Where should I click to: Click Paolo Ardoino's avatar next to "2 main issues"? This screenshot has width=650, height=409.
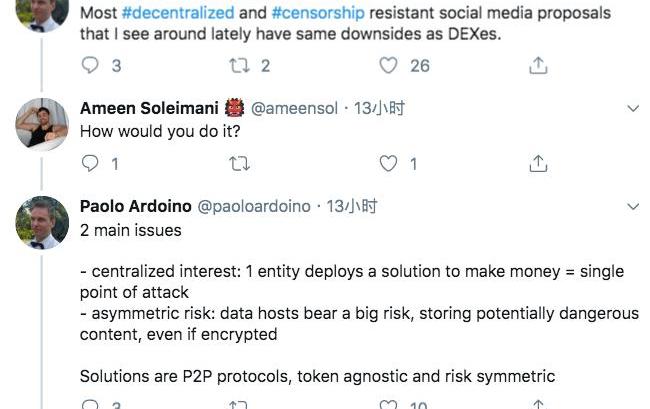[42, 222]
